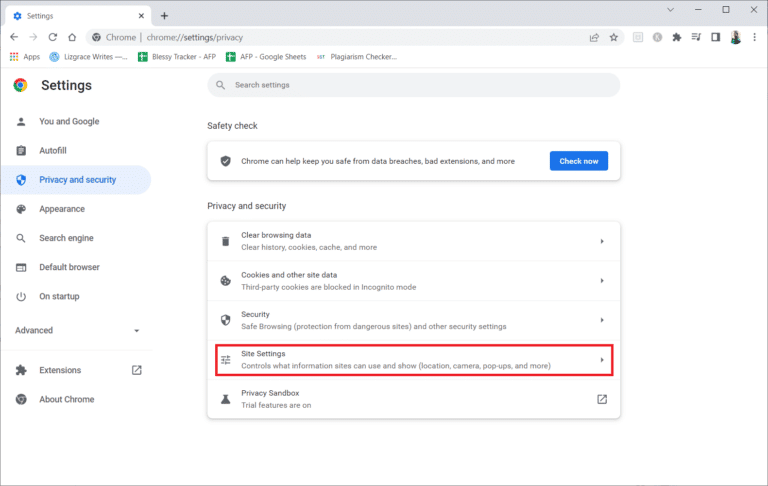Select Appearance in sidebar
The image size is (768, 486).
pyautogui.click(x=76, y=209)
